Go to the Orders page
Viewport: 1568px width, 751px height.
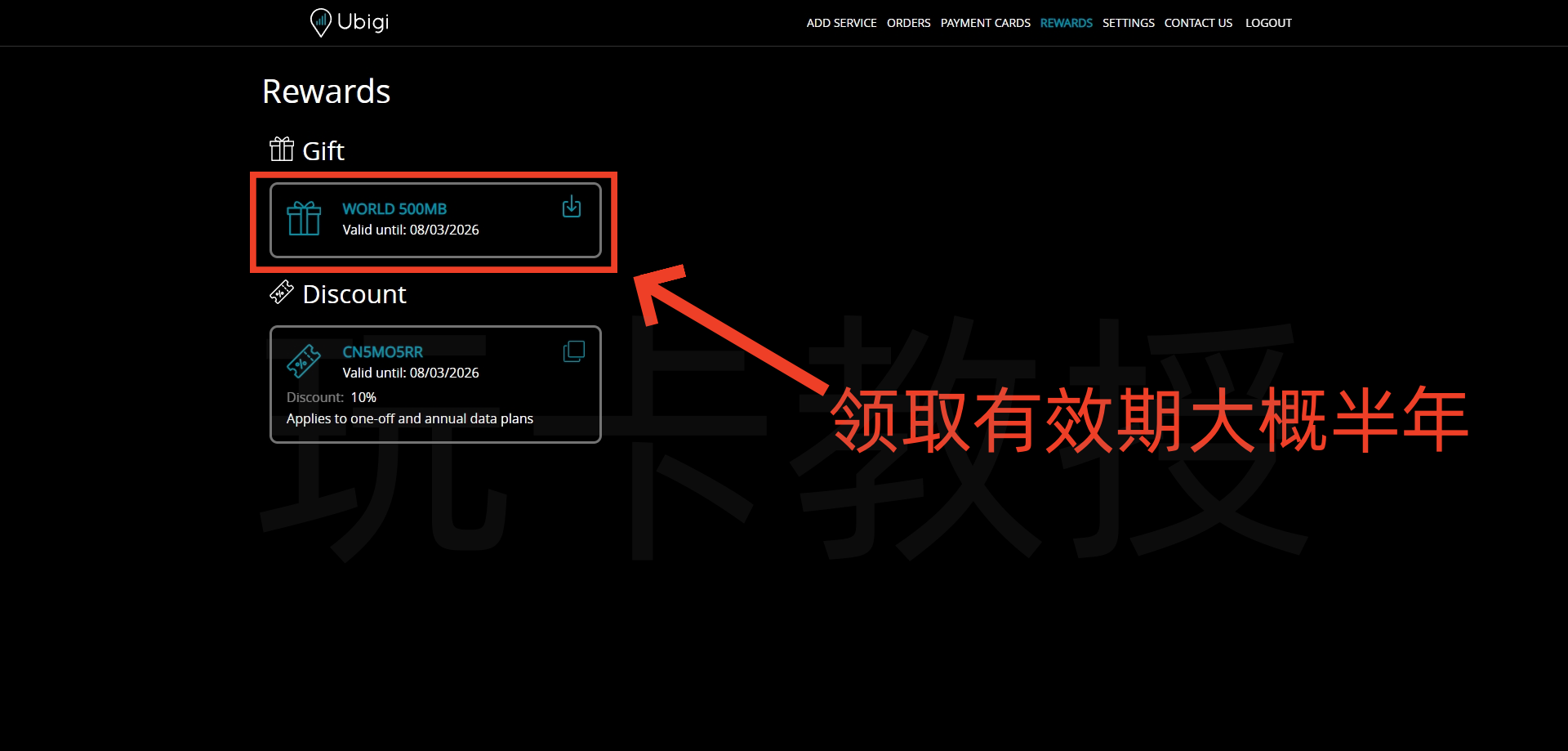pos(908,23)
